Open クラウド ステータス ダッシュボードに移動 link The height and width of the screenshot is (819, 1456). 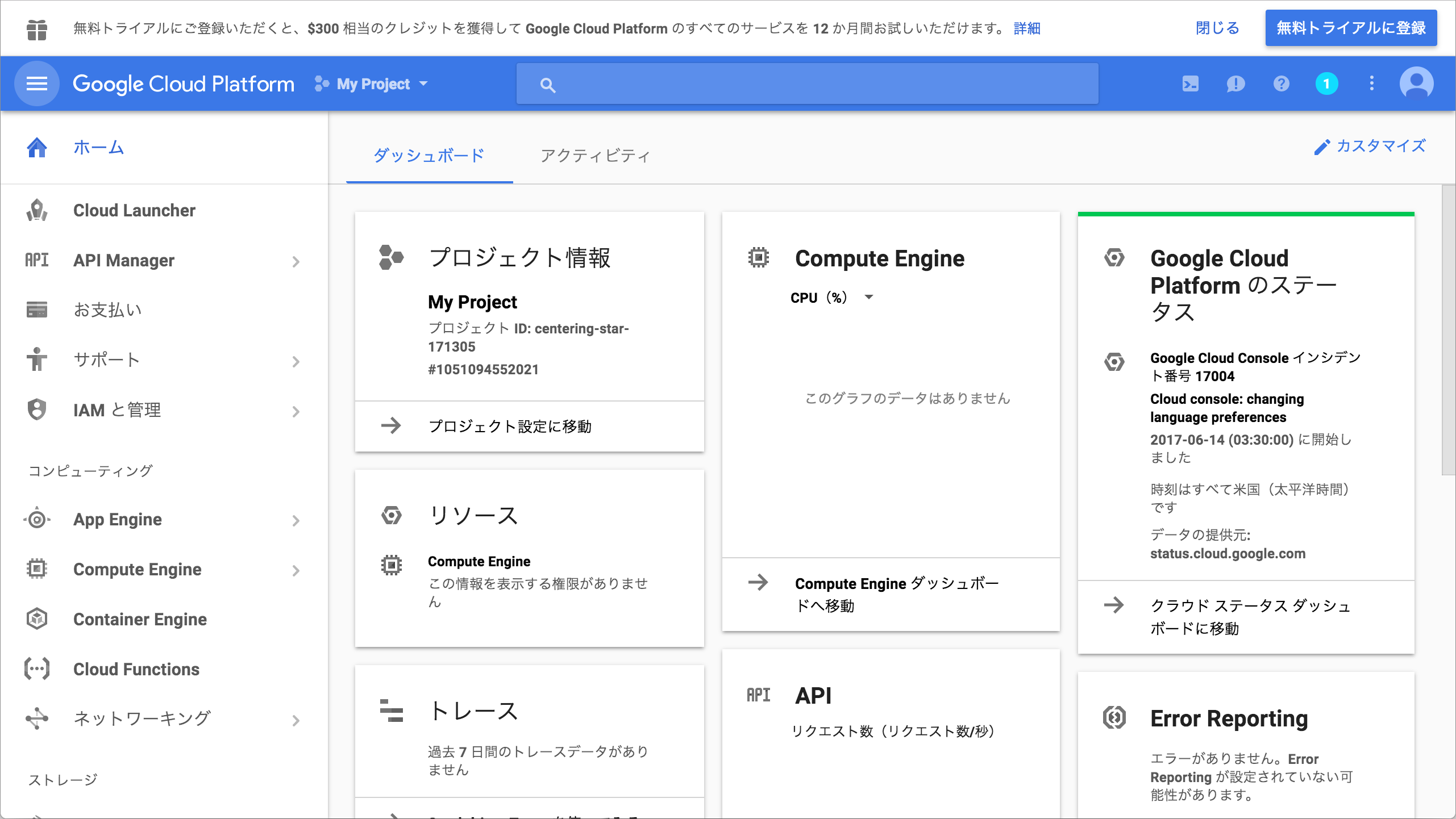click(x=1250, y=617)
